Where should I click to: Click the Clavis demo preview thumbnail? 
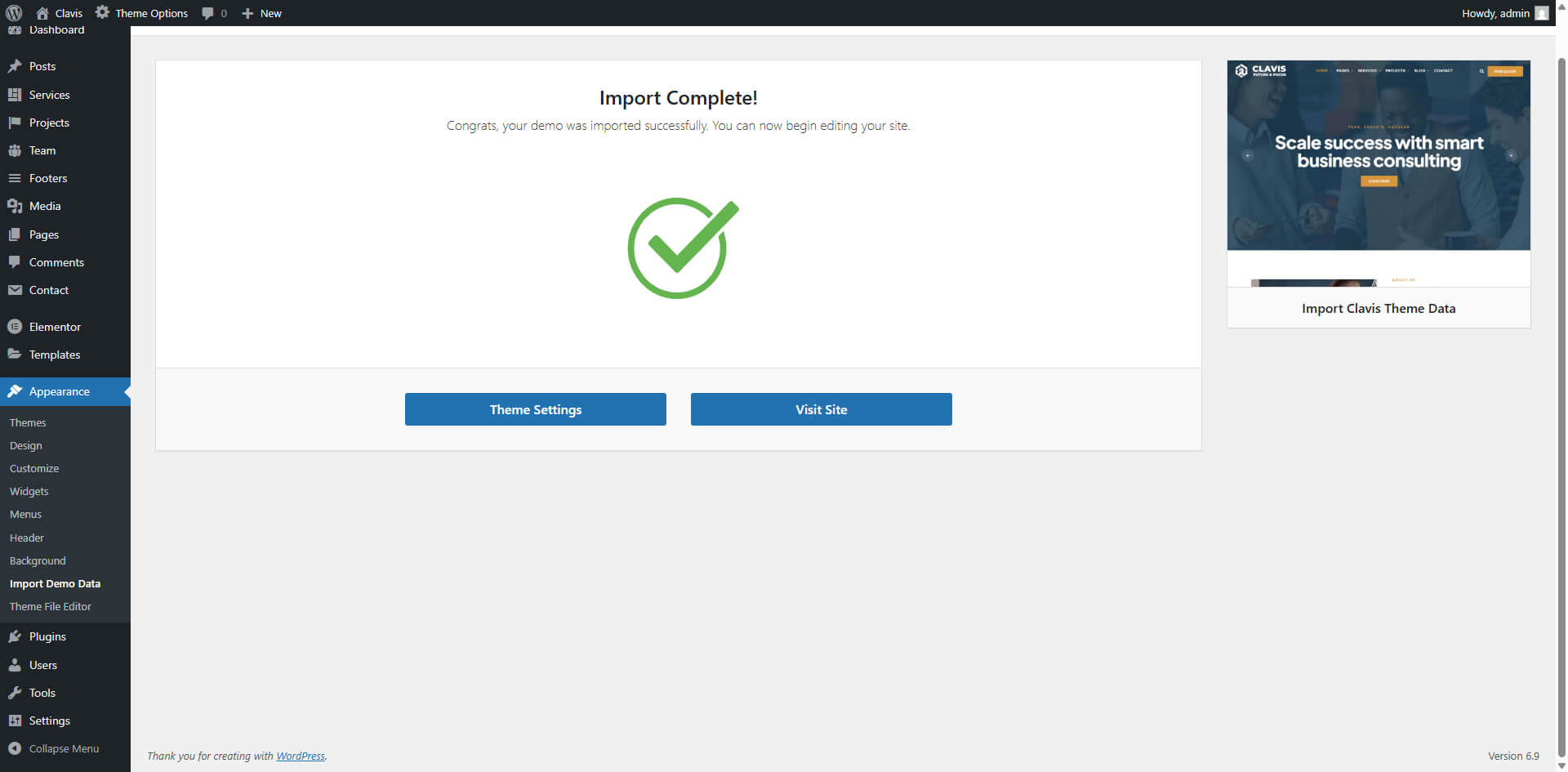(1379, 173)
